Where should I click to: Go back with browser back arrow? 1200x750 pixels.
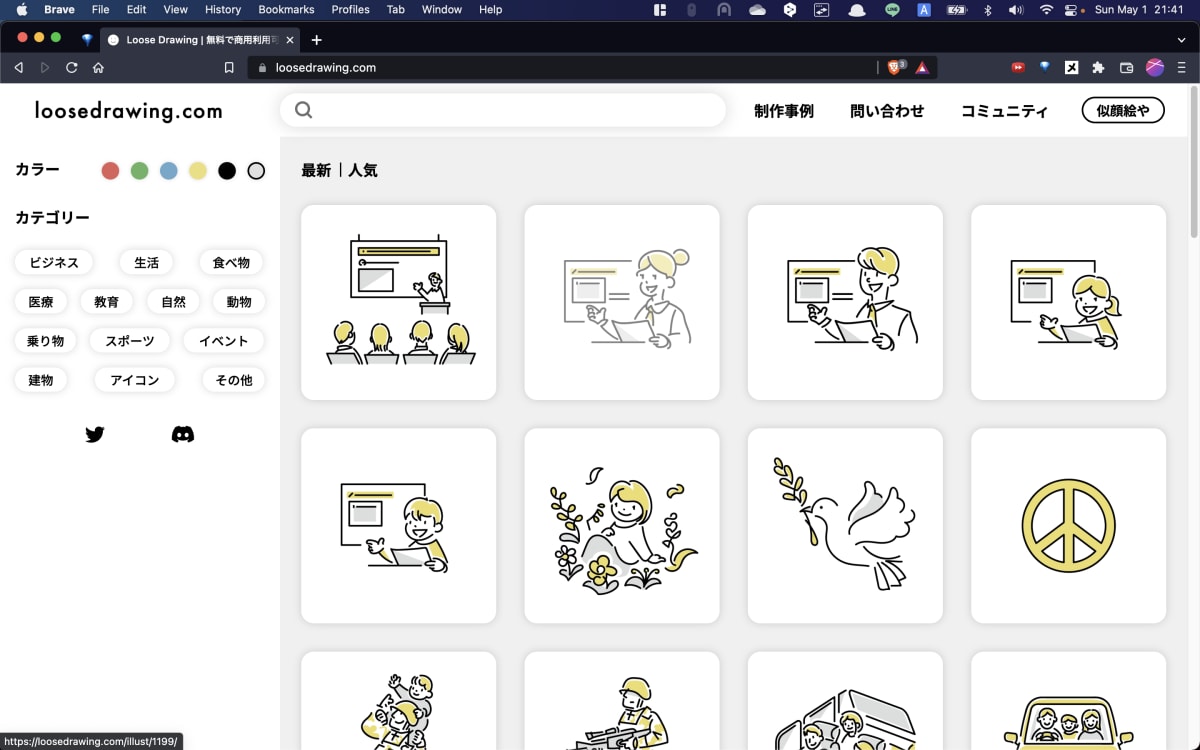click(x=18, y=68)
